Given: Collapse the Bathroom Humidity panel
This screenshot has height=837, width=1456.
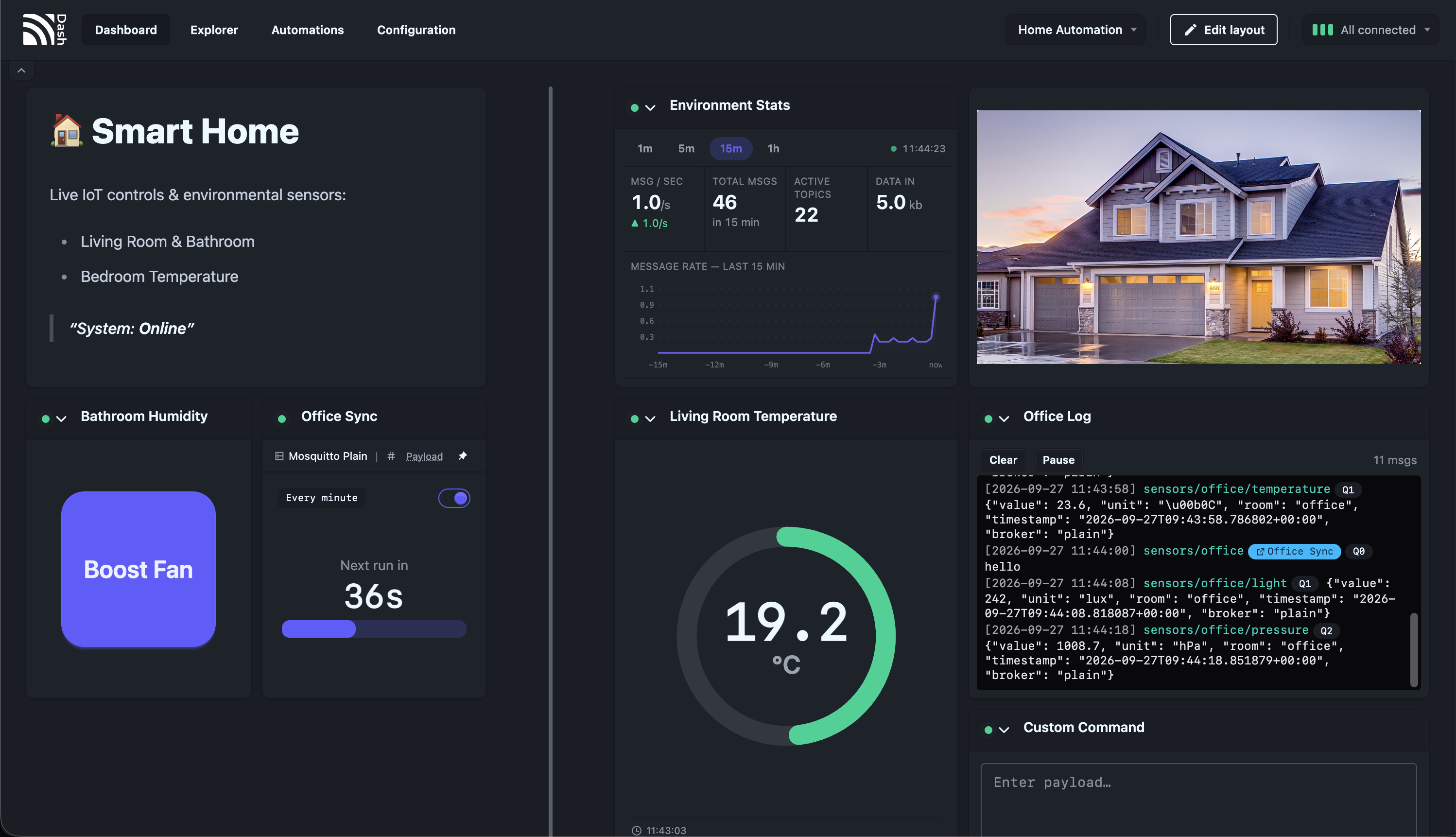Looking at the screenshot, I should 61,418.
